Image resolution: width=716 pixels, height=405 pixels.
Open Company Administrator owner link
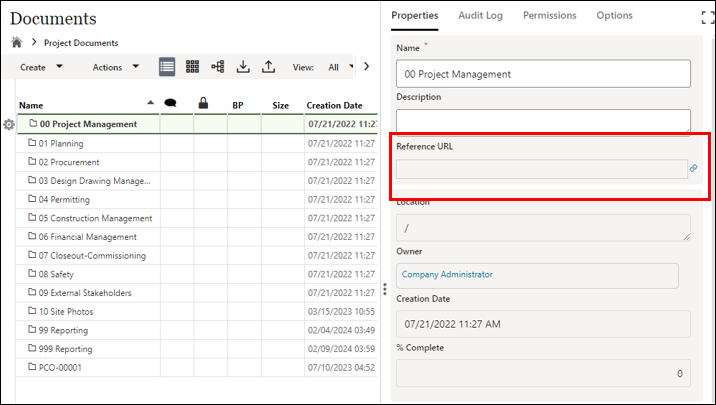point(447,274)
